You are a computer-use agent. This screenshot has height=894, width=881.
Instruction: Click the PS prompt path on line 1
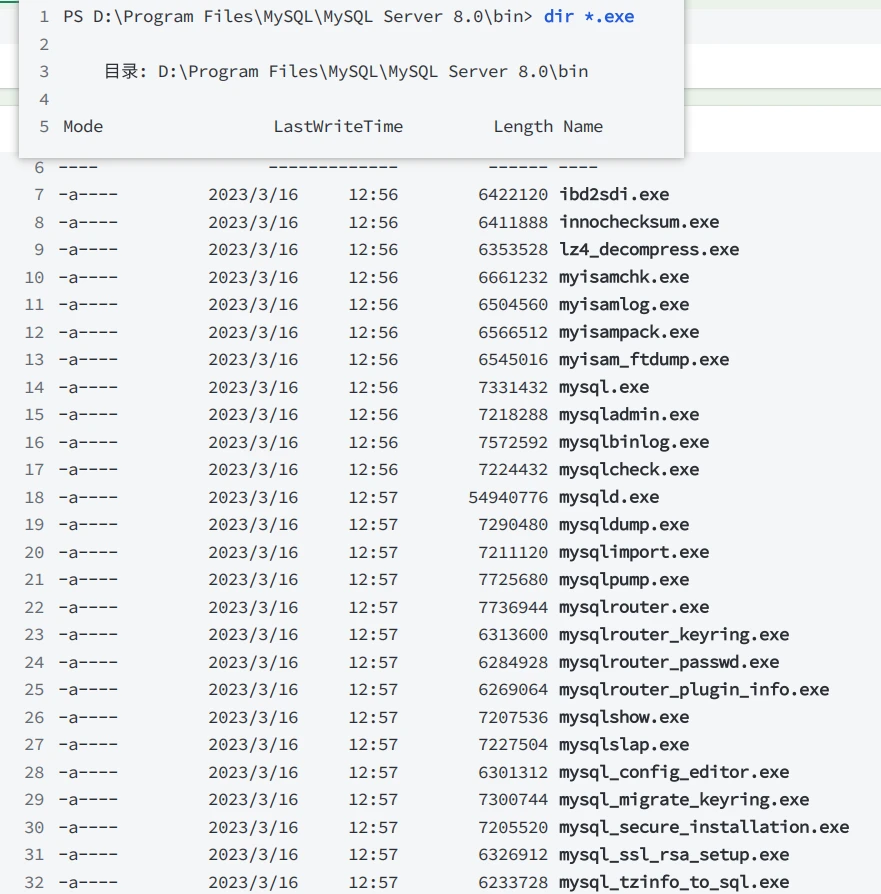pos(298,17)
